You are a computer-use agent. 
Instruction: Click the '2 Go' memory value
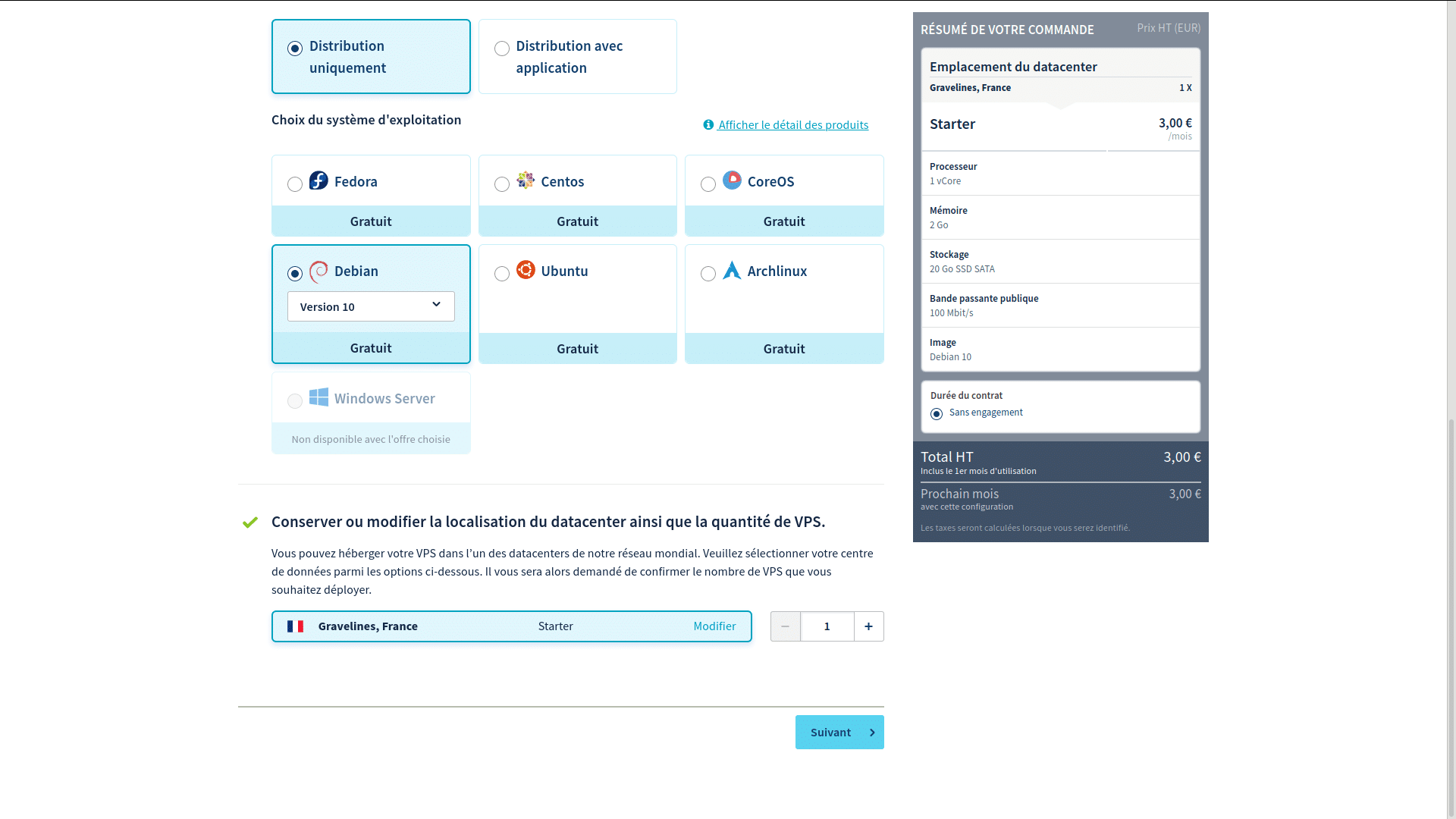(939, 225)
